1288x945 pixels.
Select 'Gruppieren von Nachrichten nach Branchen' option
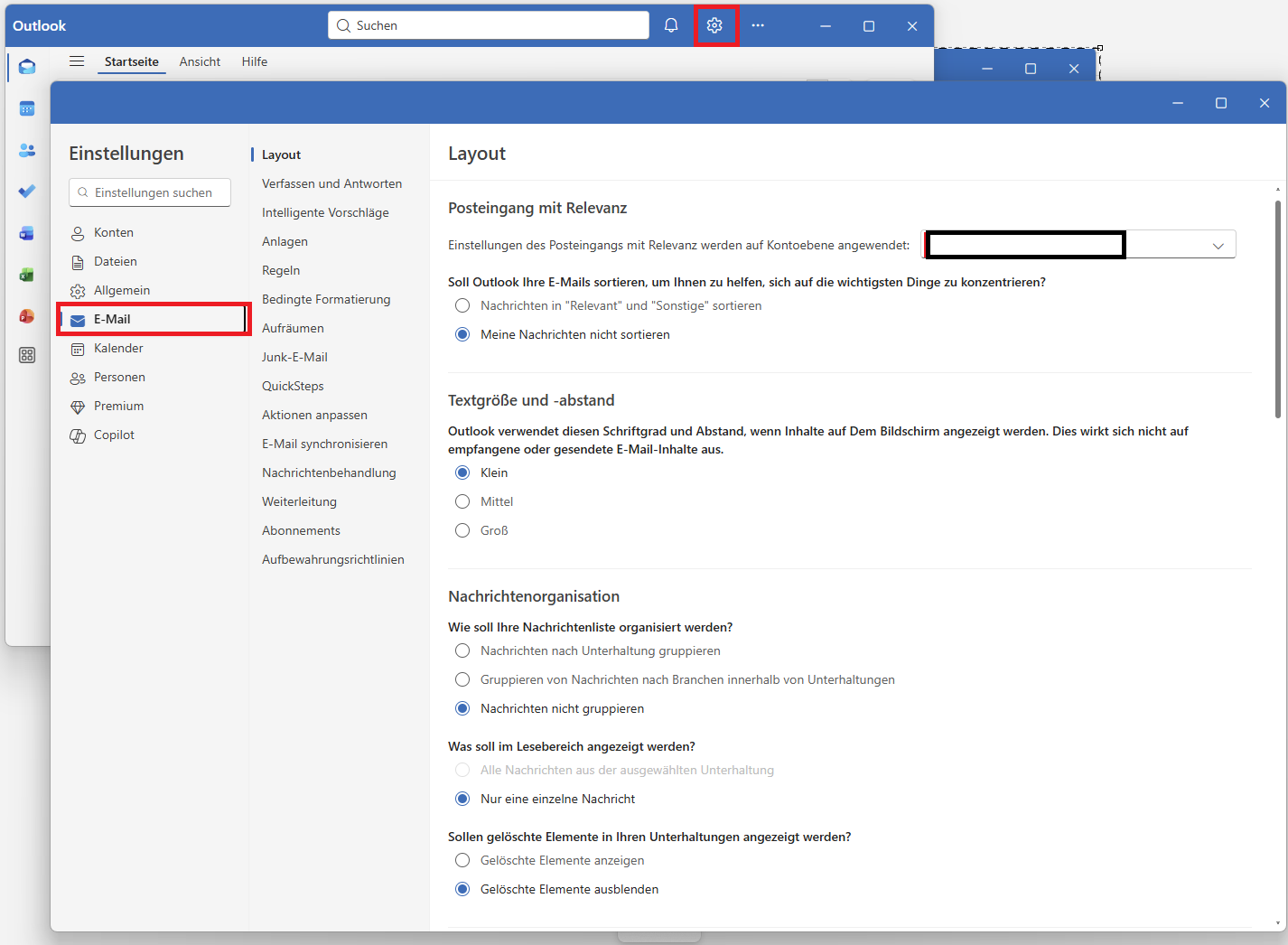click(462, 679)
